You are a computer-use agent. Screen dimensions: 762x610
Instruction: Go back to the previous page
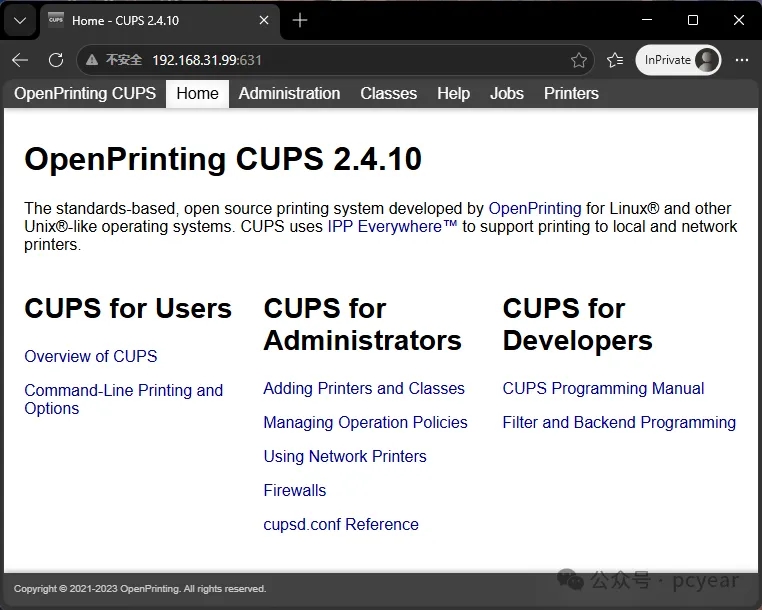(x=20, y=60)
